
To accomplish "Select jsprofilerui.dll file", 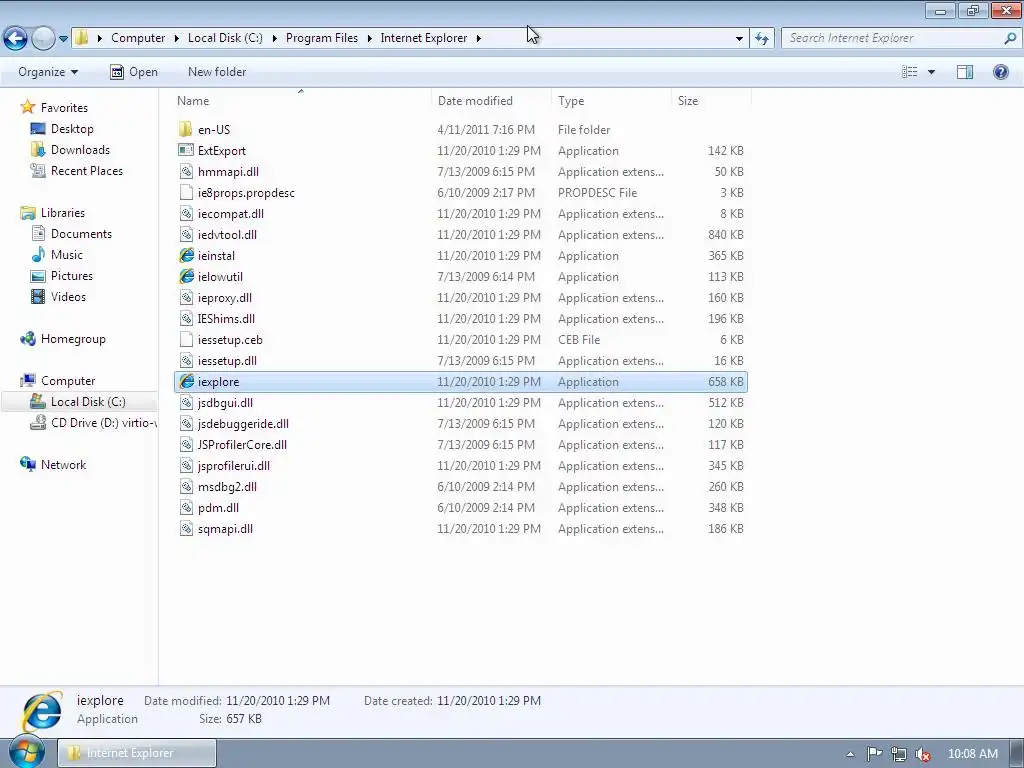I will 234,466.
